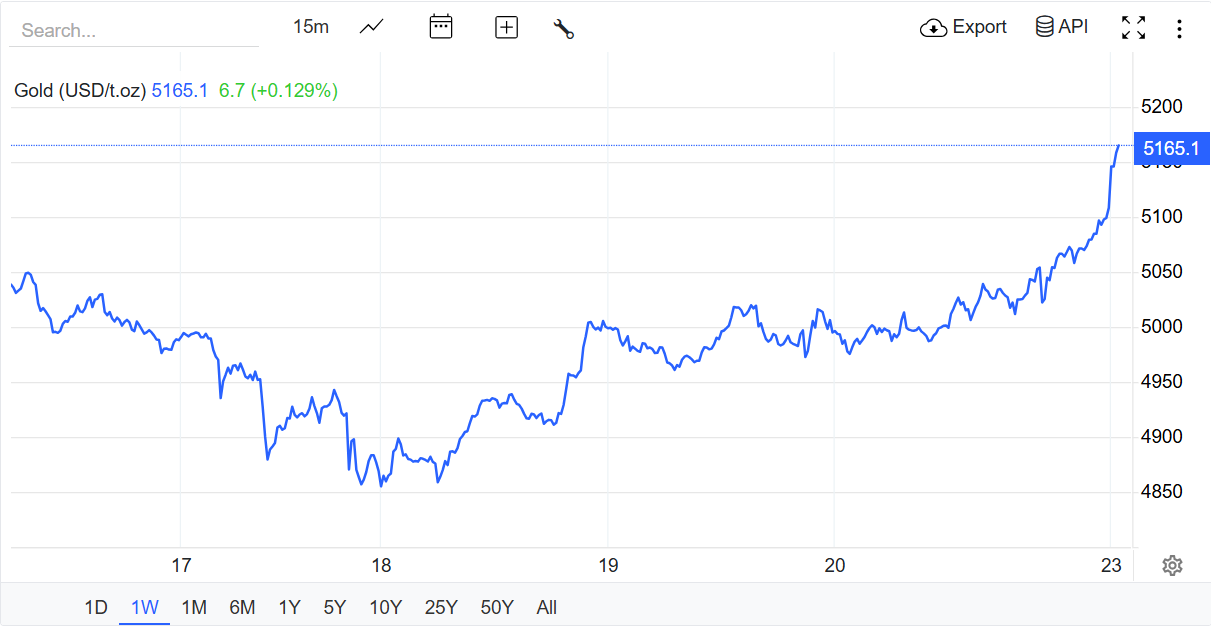The height and width of the screenshot is (626, 1211).
Task: Show the 10Y price history
Action: coord(385,607)
